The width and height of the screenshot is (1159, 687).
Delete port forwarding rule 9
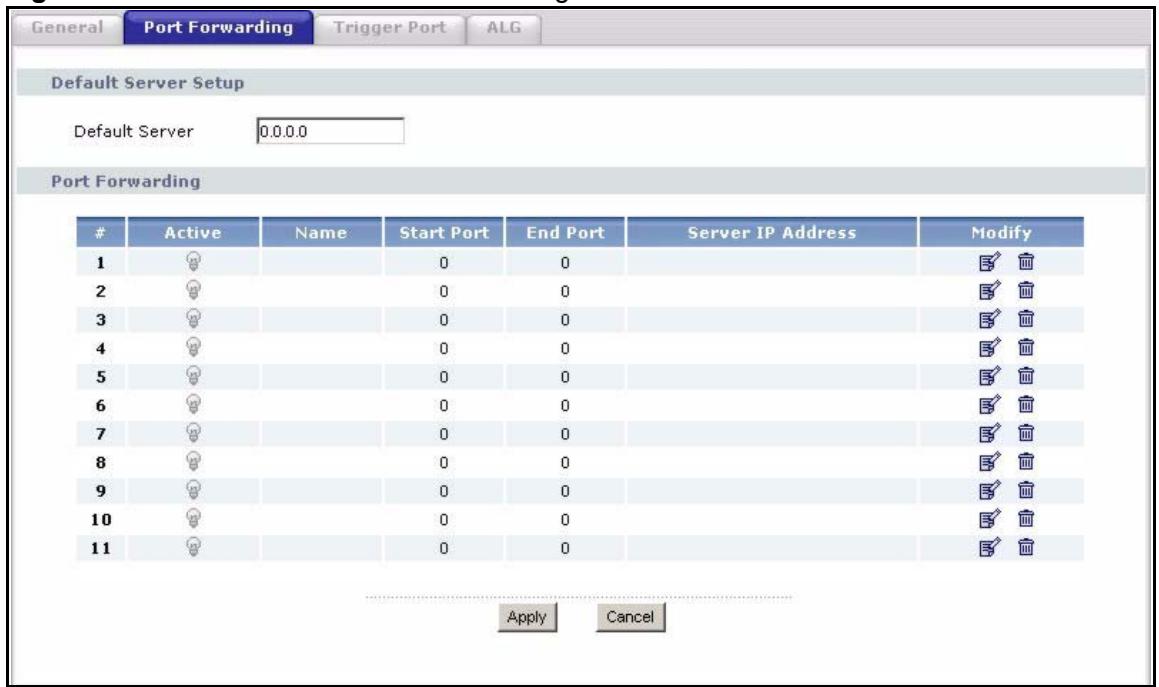coord(1026,490)
